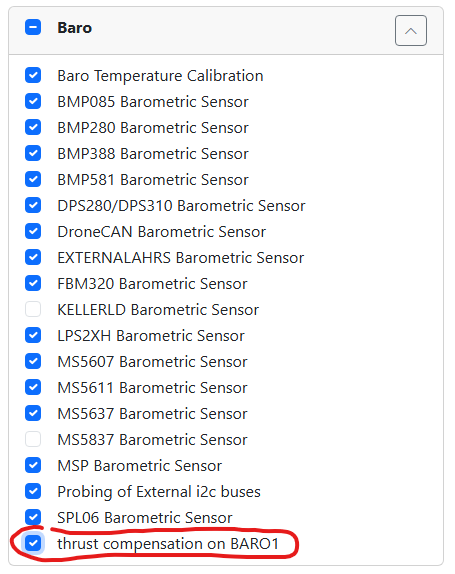Image resolution: width=455 pixels, height=574 pixels.
Task: Uncheck MS5607 Barometric Sensor
Action: [x=33, y=361]
